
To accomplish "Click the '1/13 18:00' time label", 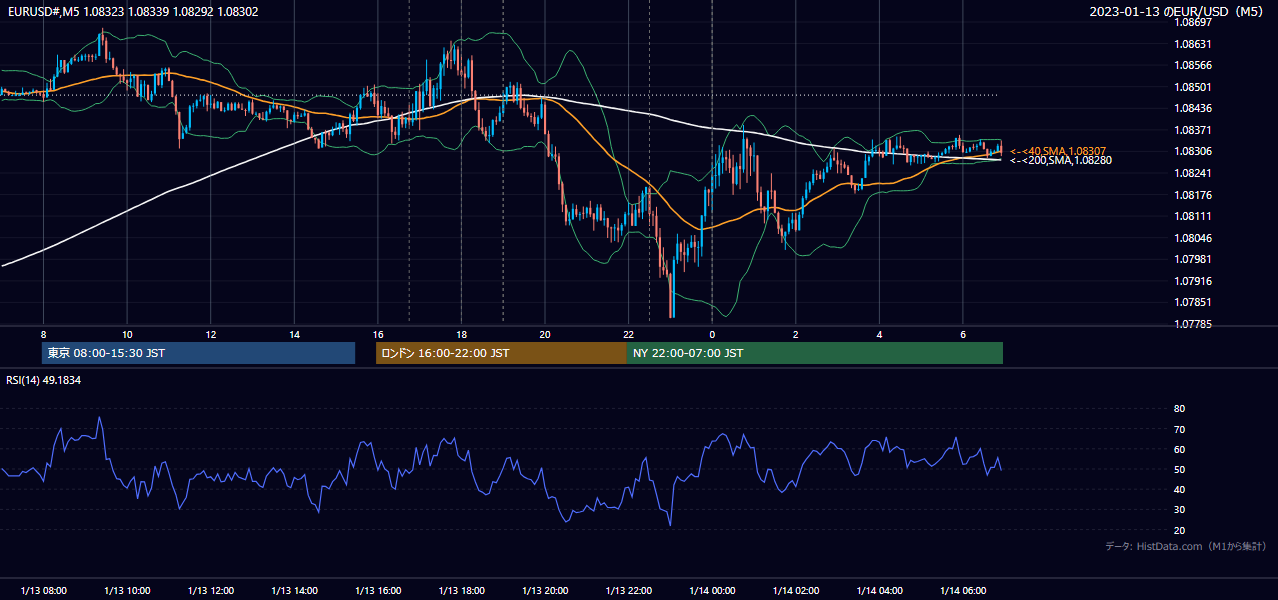I will point(461,591).
